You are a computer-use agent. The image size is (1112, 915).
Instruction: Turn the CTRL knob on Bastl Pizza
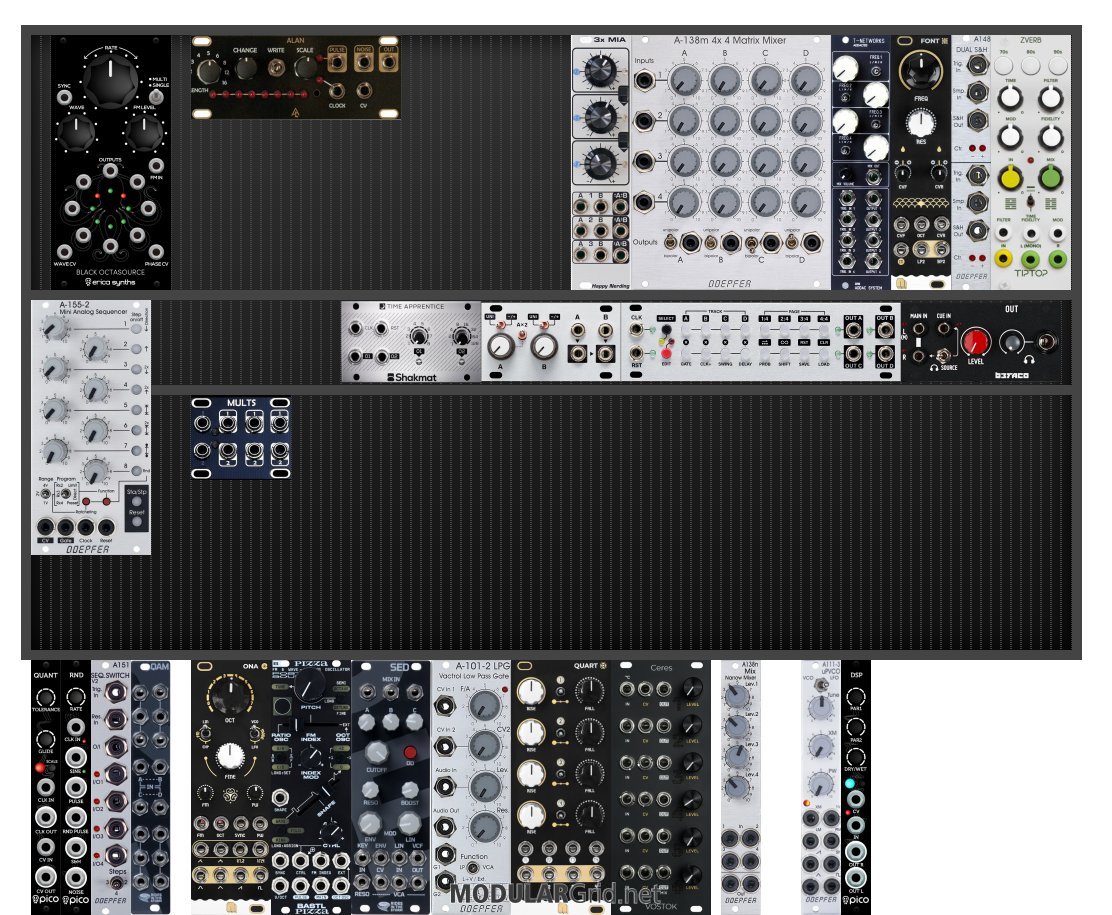331,831
